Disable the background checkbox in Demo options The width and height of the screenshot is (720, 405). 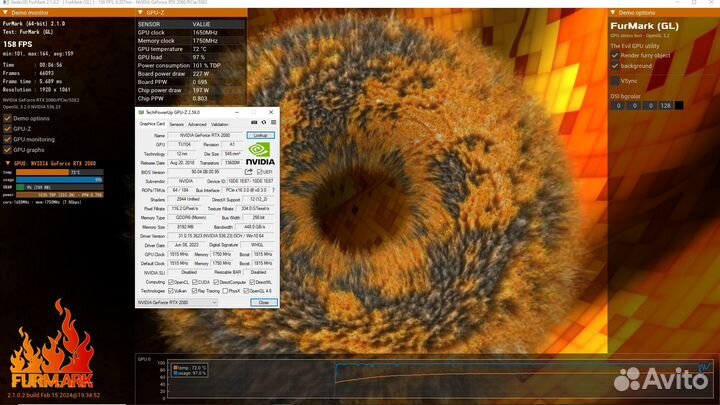point(615,66)
